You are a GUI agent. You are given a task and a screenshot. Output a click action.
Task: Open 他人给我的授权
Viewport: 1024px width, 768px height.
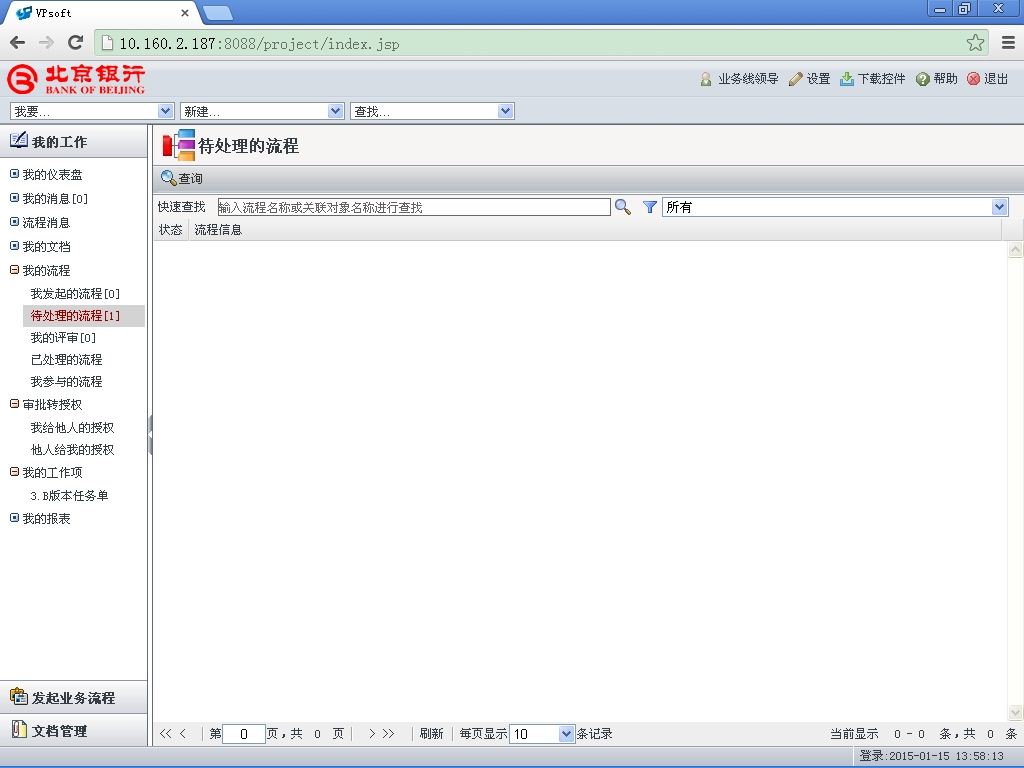click(x=72, y=450)
